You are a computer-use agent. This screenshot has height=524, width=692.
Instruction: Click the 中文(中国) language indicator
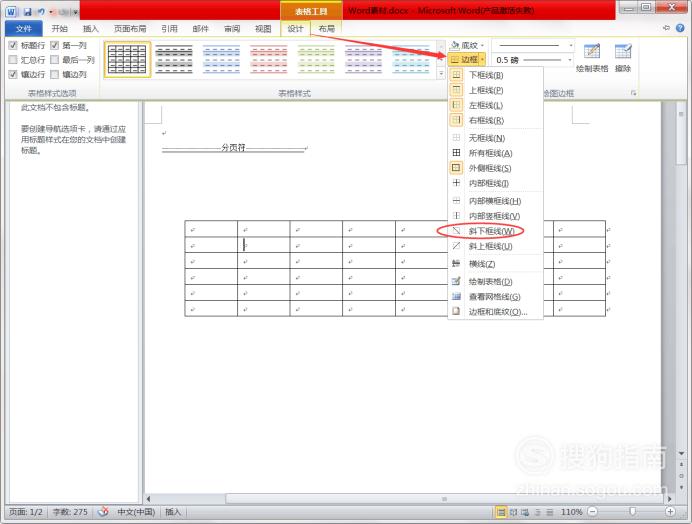point(136,512)
